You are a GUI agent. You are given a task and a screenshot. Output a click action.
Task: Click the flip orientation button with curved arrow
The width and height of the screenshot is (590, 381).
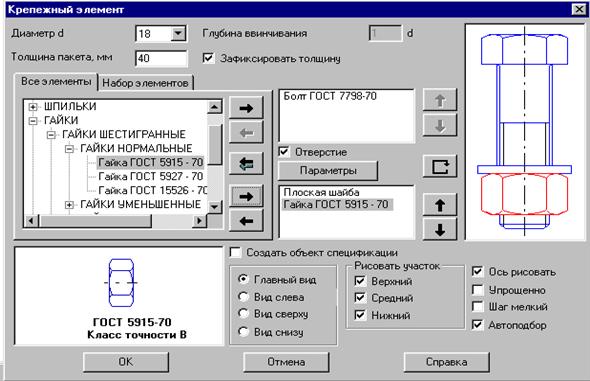click(440, 166)
